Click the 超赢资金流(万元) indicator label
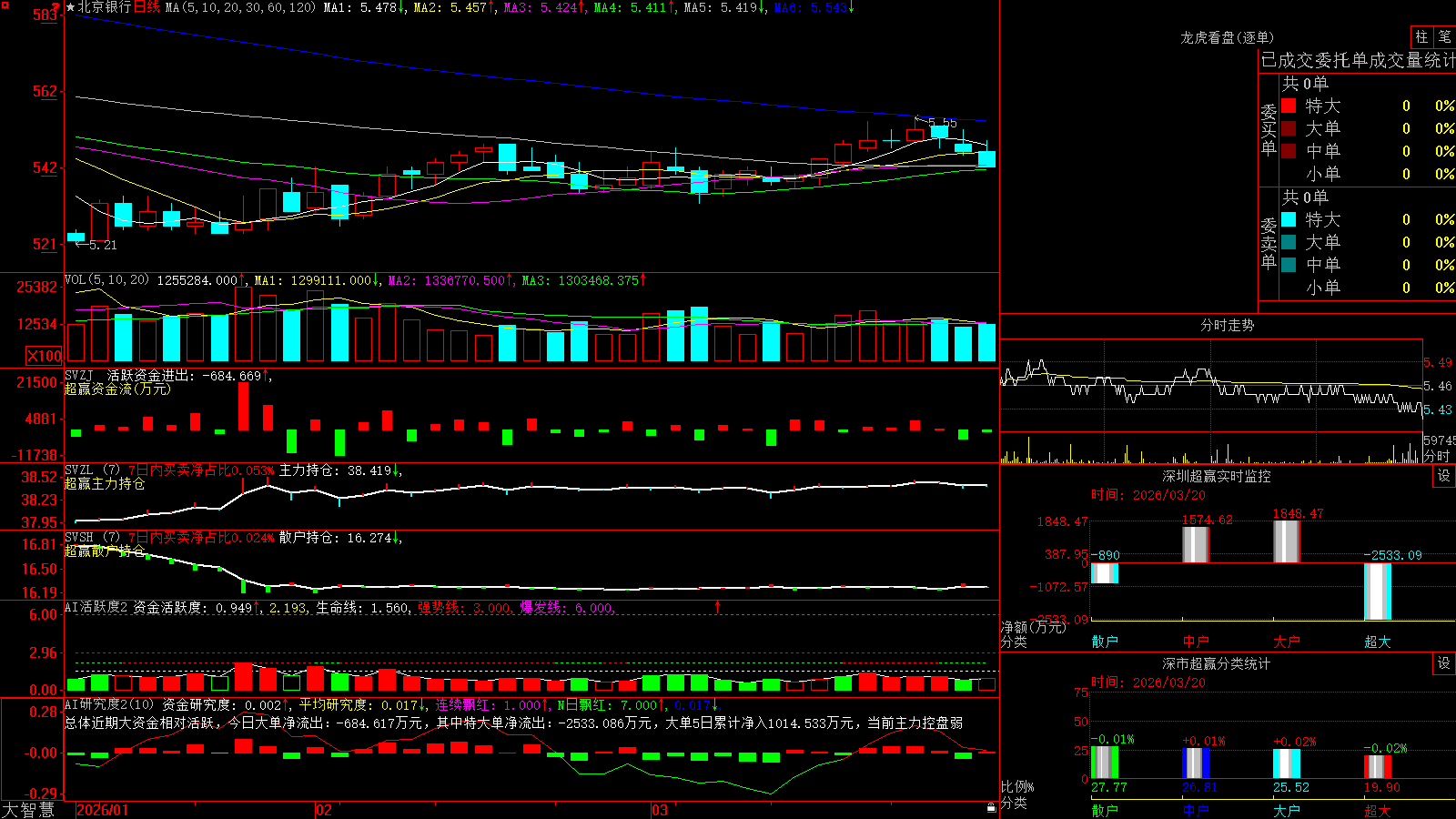1456x819 pixels. click(x=117, y=389)
